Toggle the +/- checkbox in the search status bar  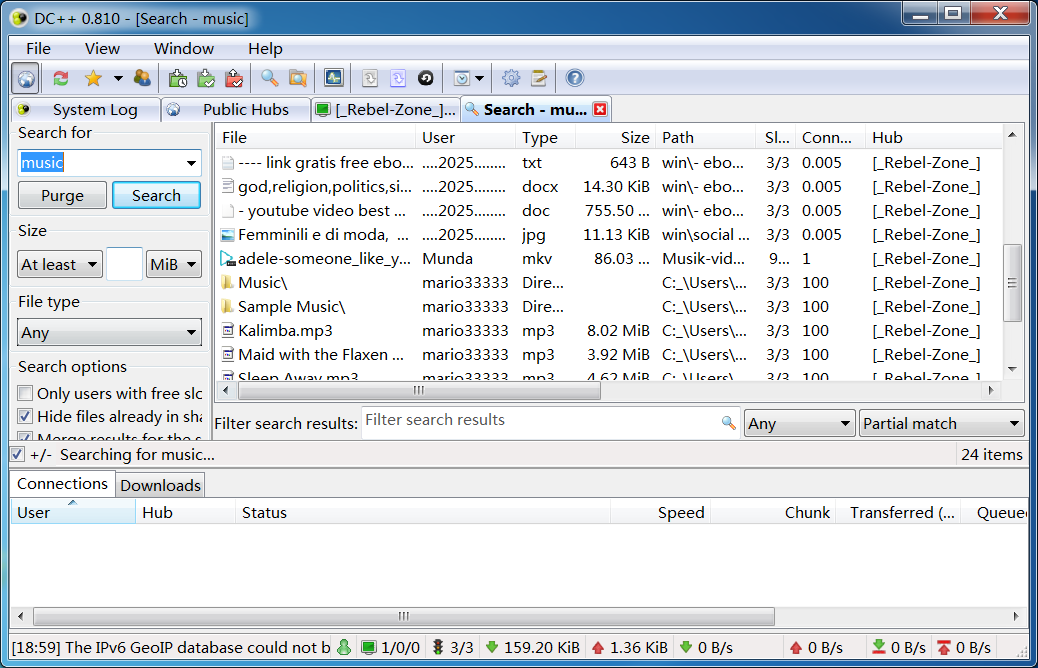coord(17,455)
